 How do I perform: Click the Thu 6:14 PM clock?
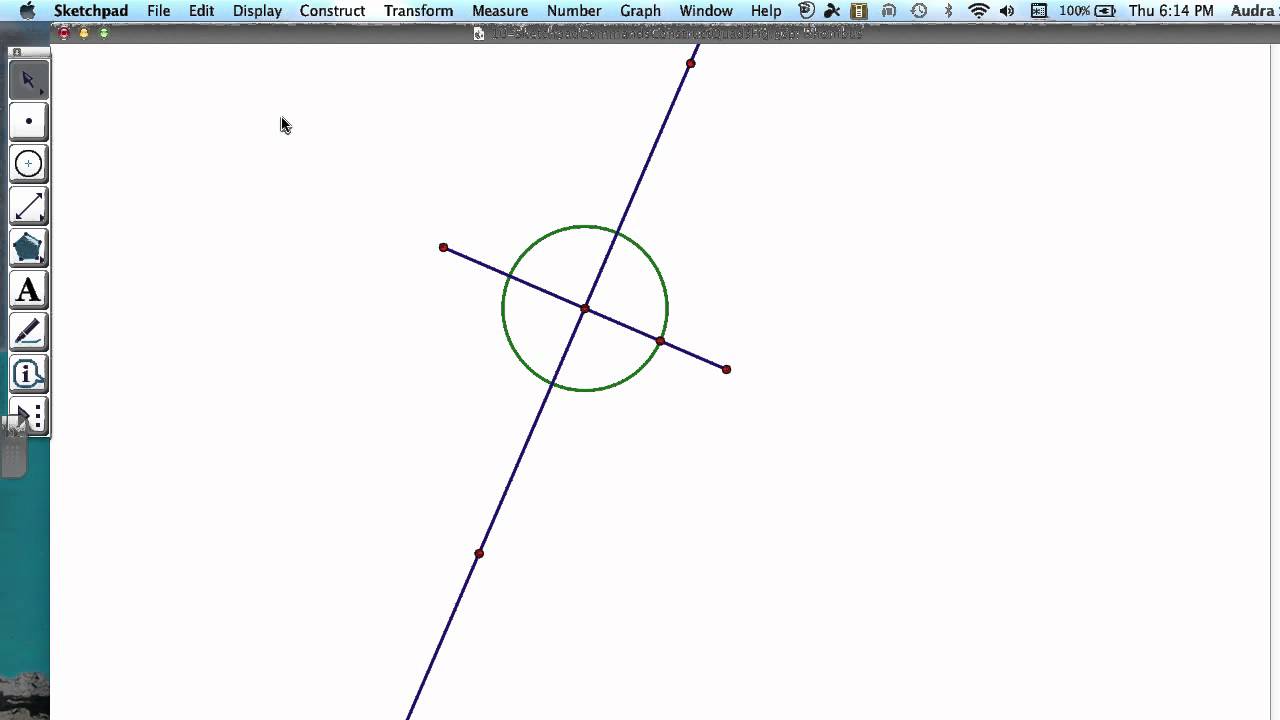coord(1171,11)
